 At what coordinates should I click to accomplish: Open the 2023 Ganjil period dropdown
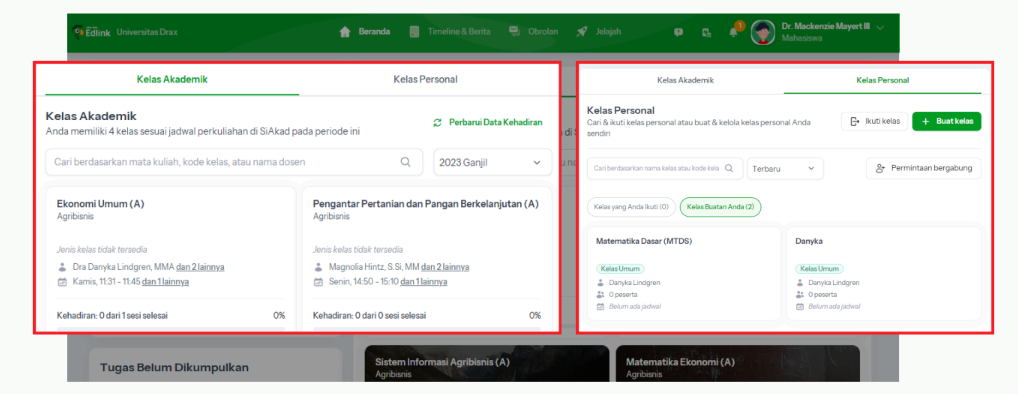492,162
